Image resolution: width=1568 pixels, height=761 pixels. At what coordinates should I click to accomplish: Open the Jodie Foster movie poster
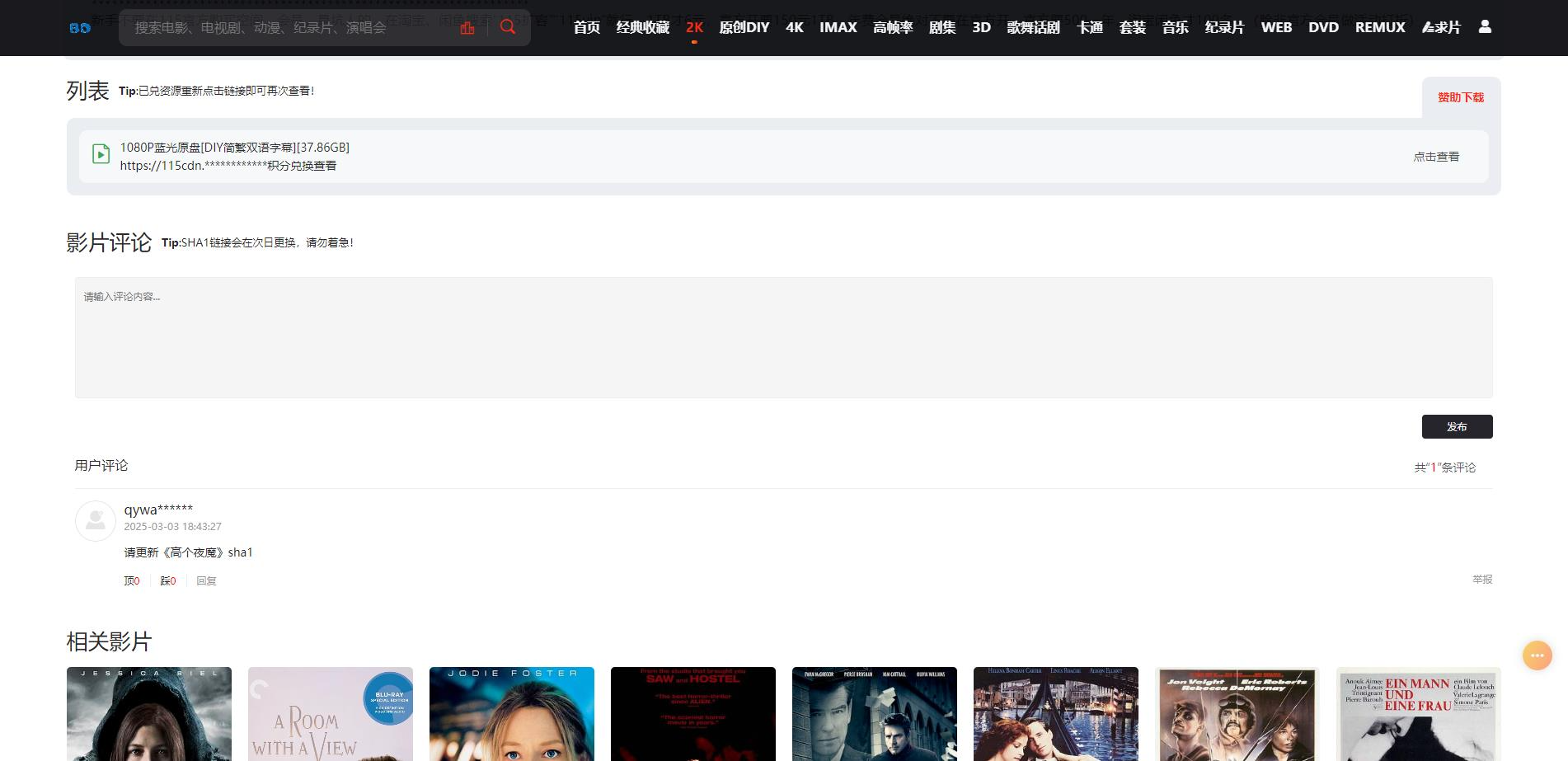coord(512,714)
